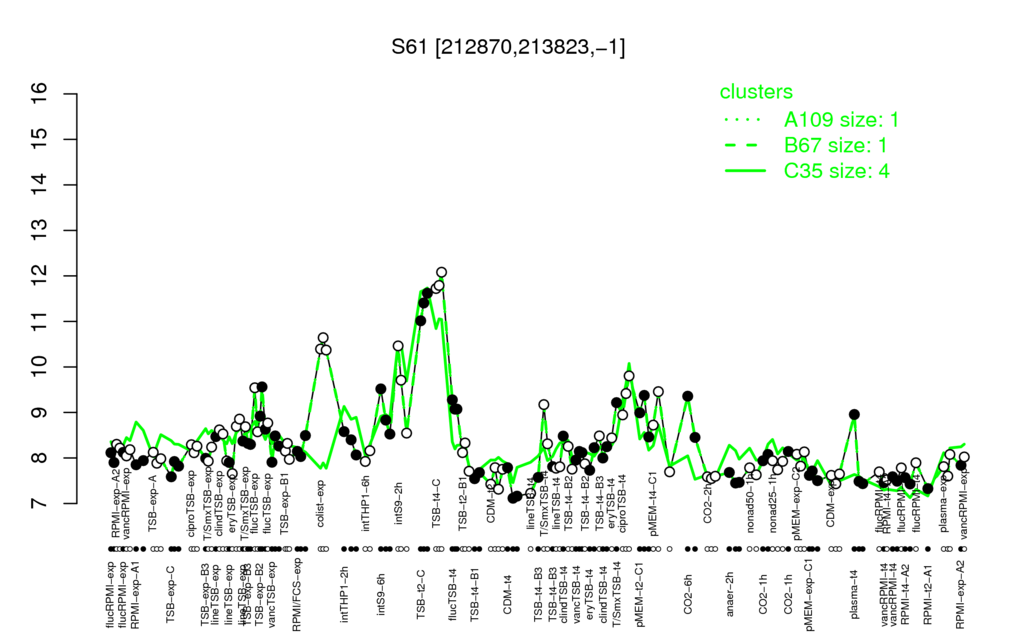Click the filled data point above CO2-6h peak

[x=687, y=396]
